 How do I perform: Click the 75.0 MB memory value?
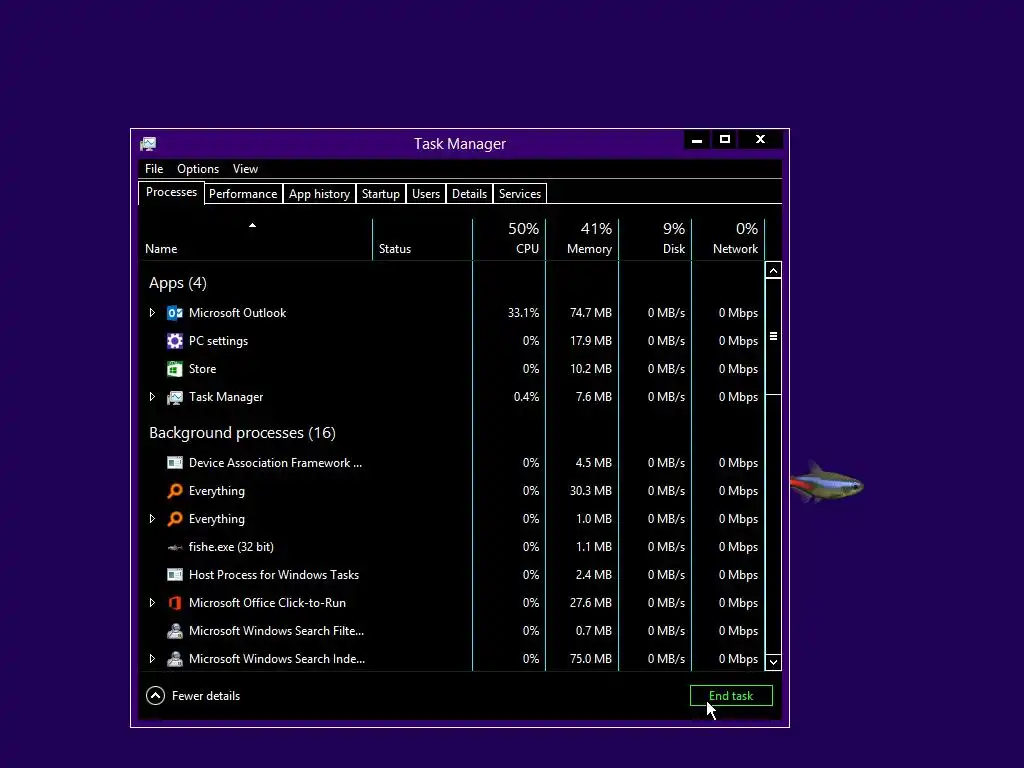590,659
